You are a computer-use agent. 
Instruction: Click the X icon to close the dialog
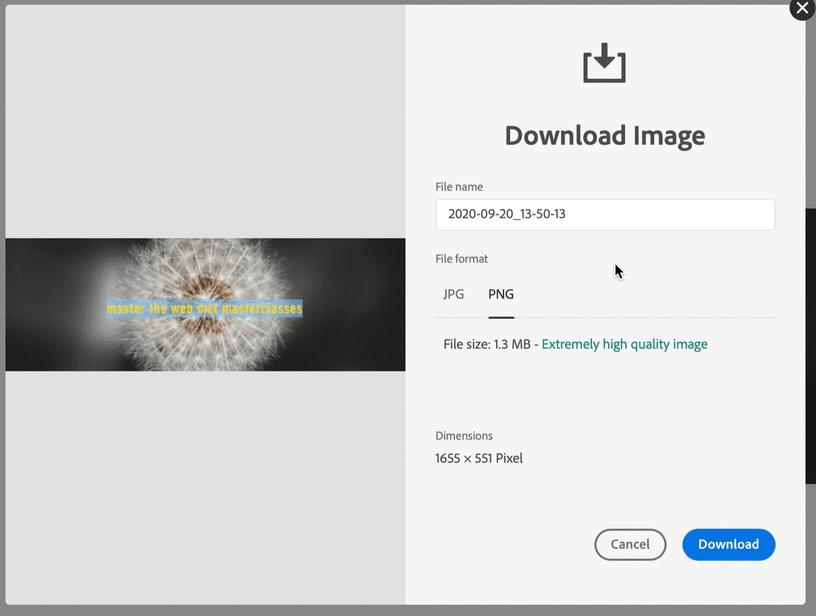(801, 10)
